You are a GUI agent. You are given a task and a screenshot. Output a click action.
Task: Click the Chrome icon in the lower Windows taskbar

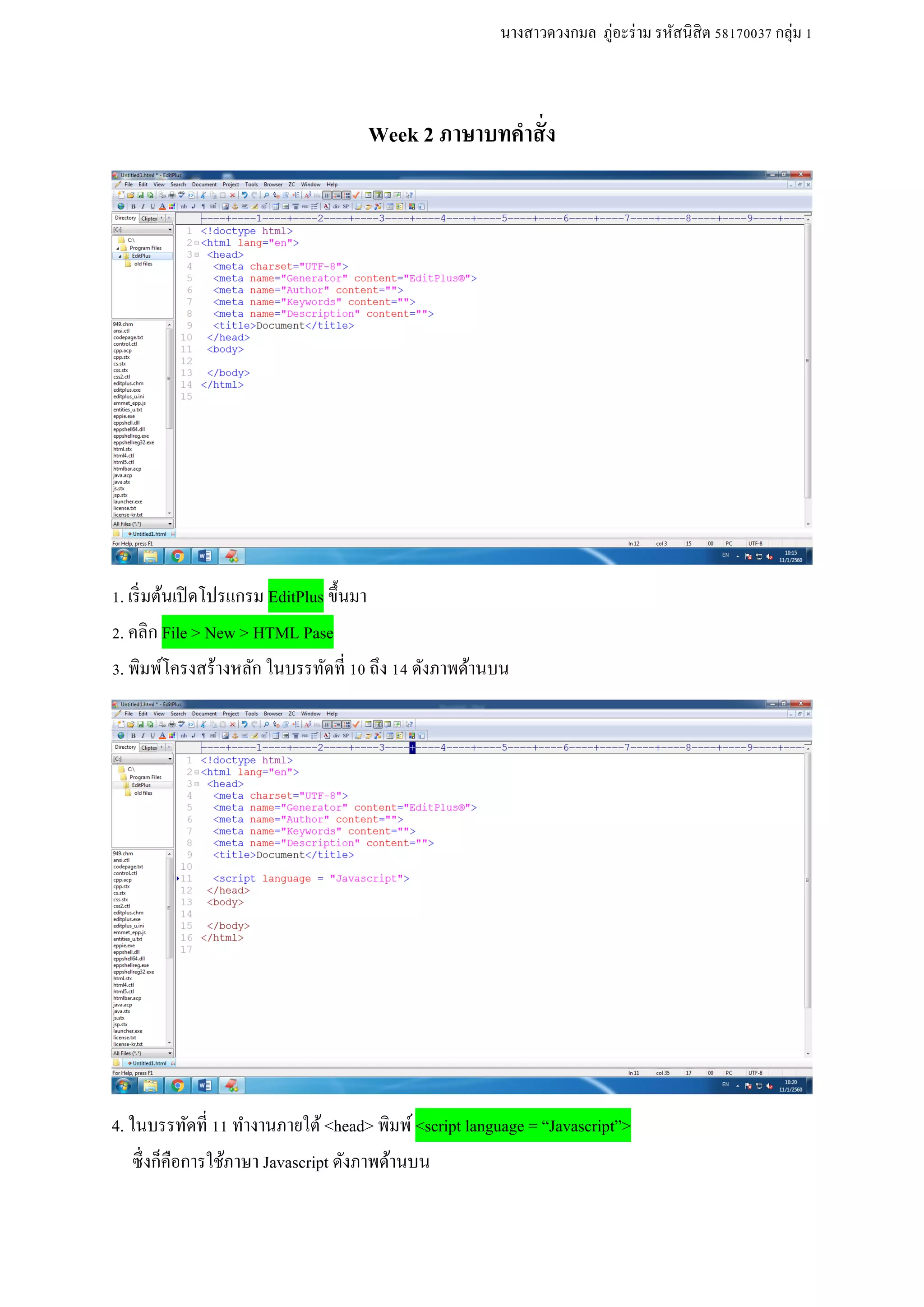[177, 1085]
